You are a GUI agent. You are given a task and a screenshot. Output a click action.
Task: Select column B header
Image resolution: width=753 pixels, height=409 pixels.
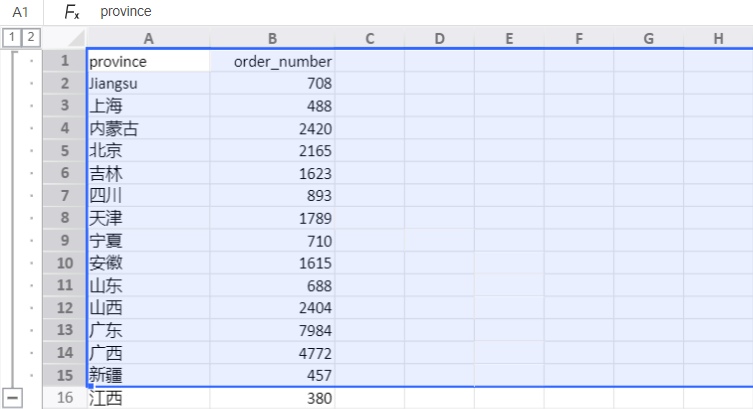click(x=272, y=39)
